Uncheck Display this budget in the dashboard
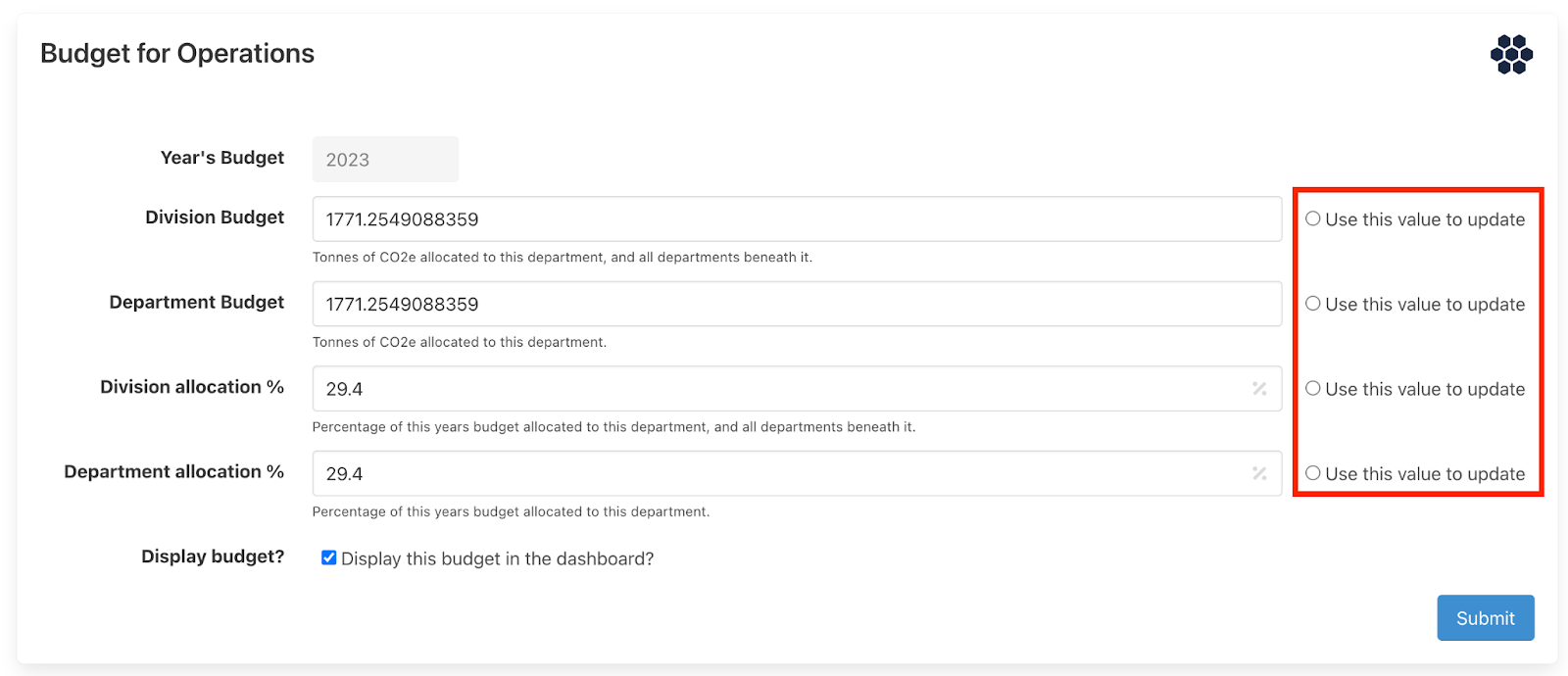Image resolution: width=1568 pixels, height=676 pixels. (x=329, y=558)
